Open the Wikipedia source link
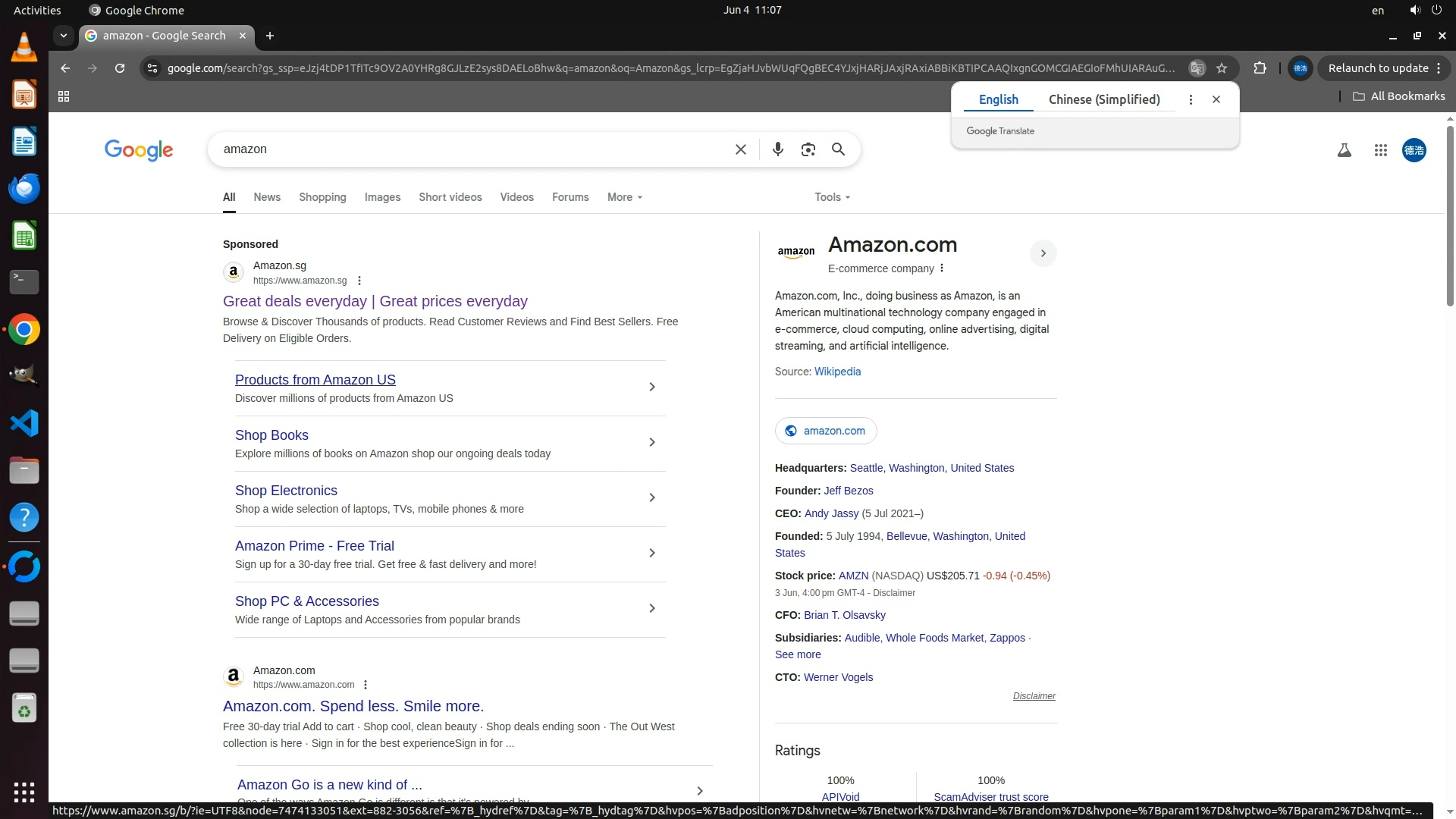This screenshot has width=1456, height=819. [x=837, y=372]
